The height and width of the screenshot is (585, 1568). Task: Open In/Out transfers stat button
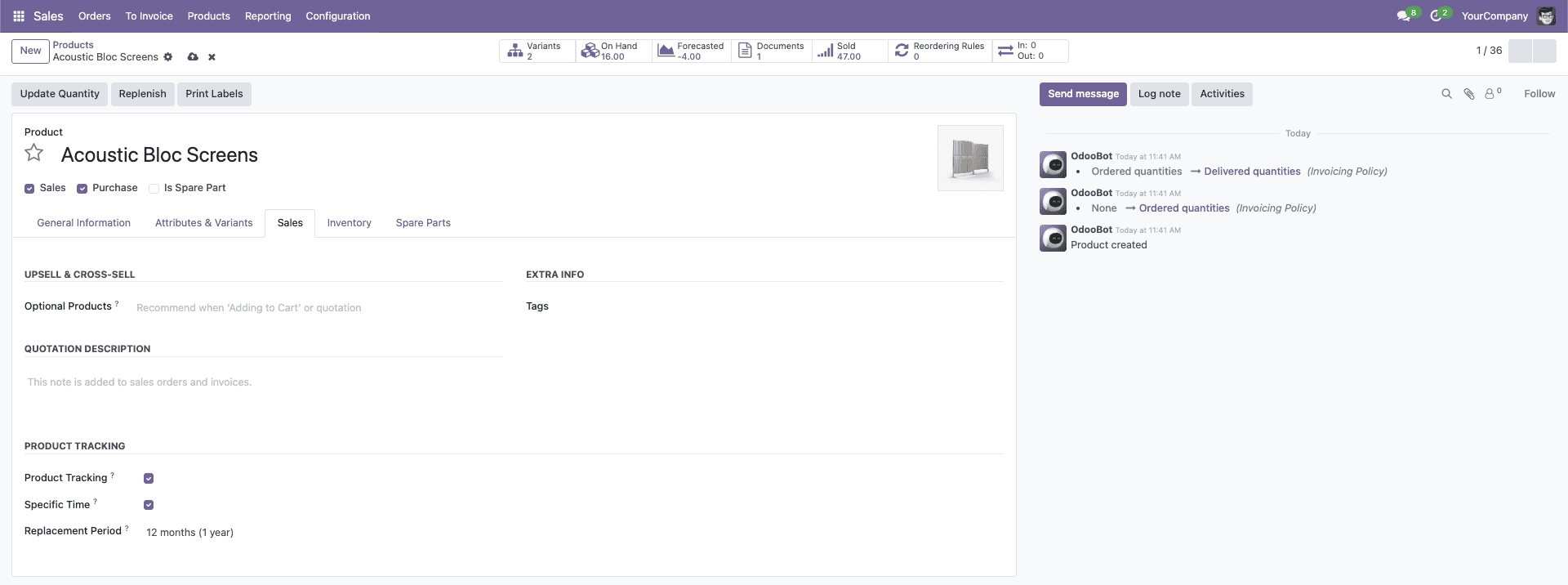click(1030, 51)
